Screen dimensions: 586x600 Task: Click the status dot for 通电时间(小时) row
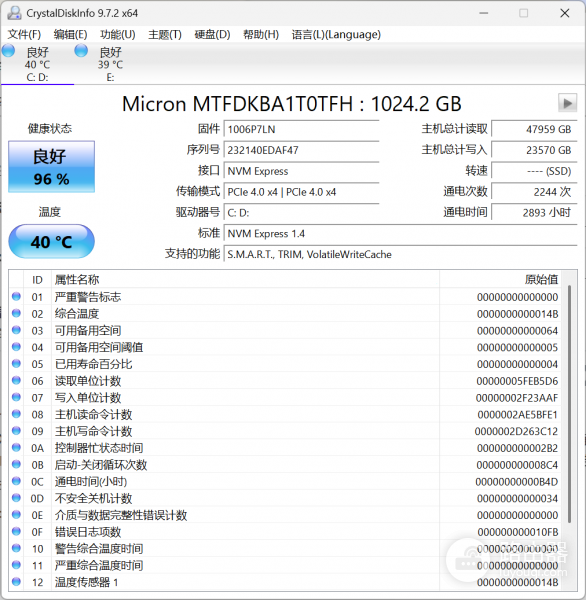point(16,481)
